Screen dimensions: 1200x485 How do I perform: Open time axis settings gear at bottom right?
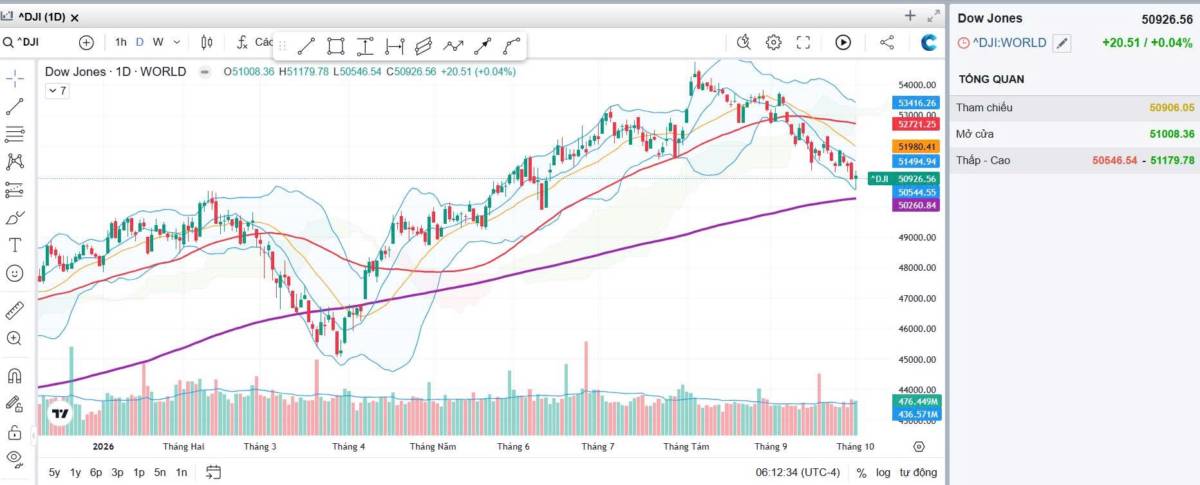point(920,447)
